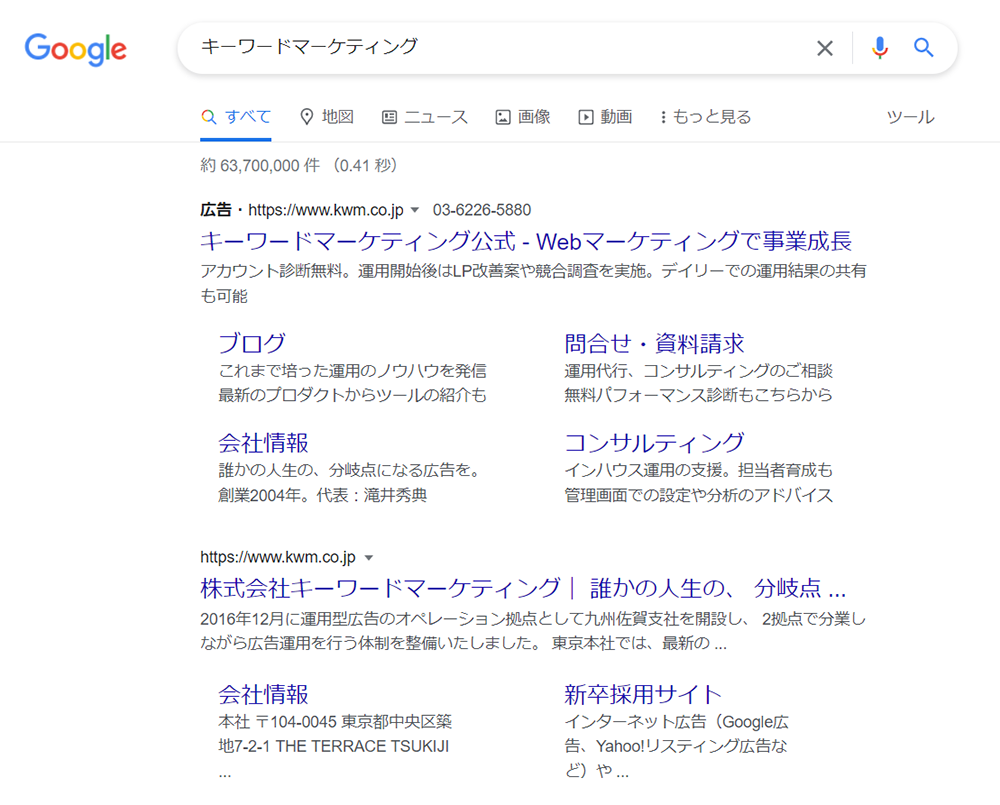1000x805 pixels.
Task: Click the ad description starting アカウント診断無料
Action: [533, 283]
